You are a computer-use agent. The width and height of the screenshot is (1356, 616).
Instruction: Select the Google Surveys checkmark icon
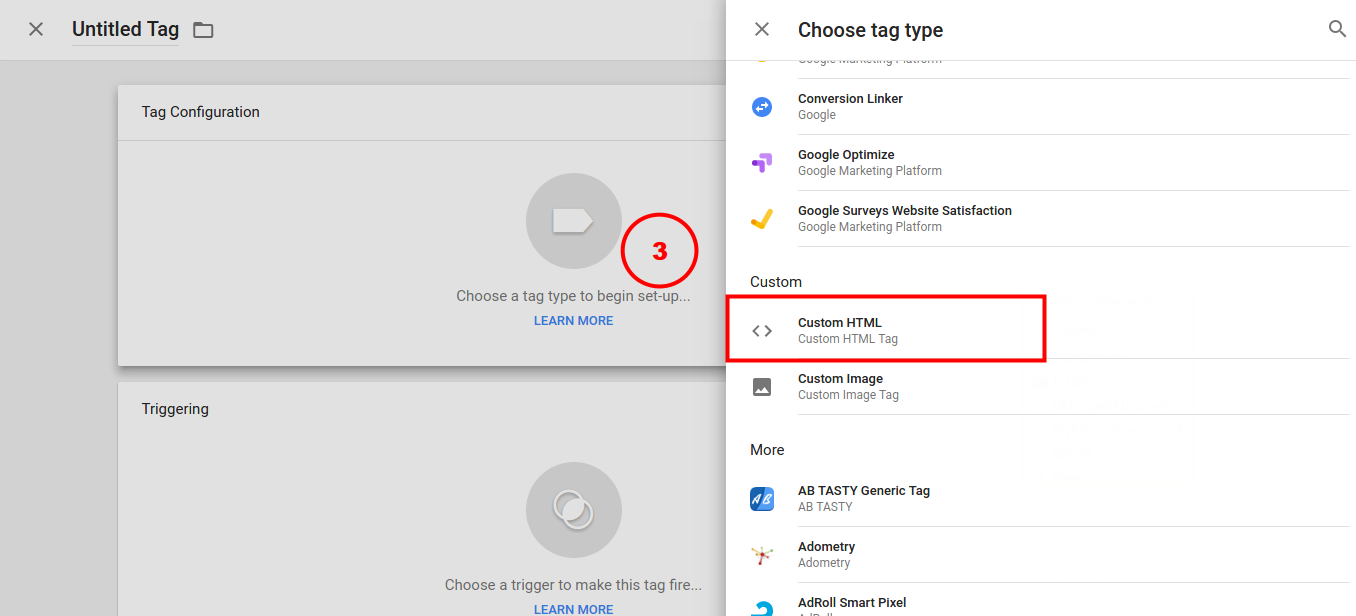(762, 218)
